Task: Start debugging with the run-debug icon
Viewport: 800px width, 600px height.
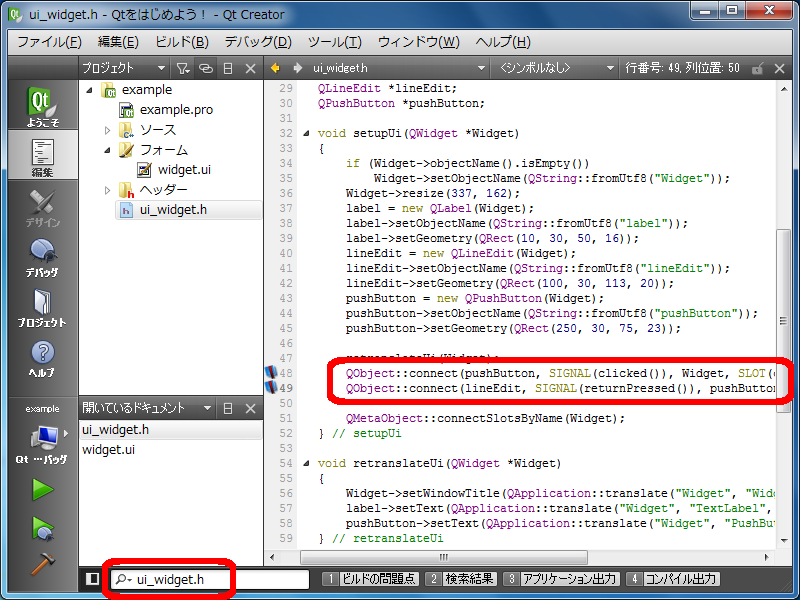Action: point(42,527)
